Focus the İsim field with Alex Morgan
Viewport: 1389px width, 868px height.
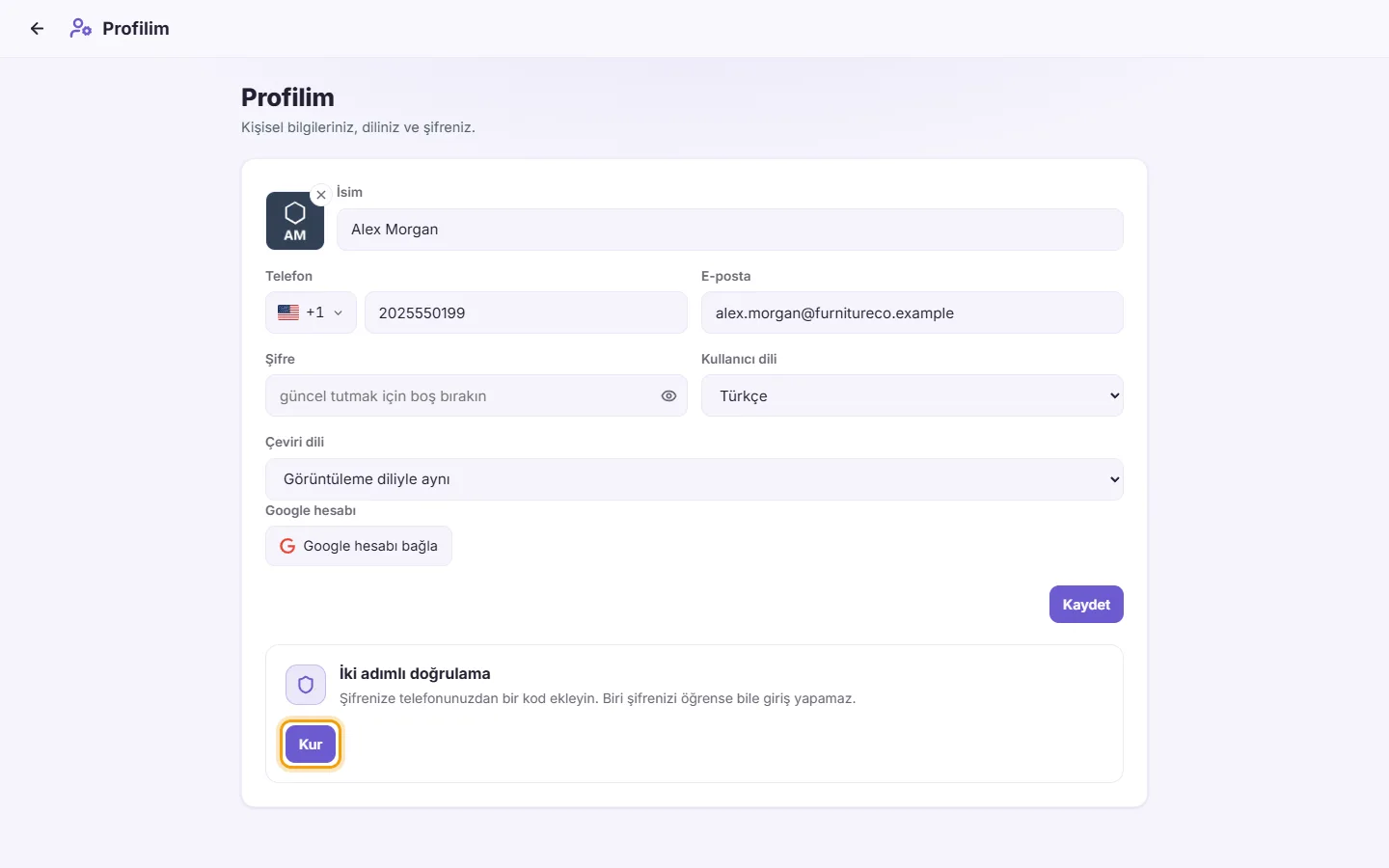[x=730, y=230]
